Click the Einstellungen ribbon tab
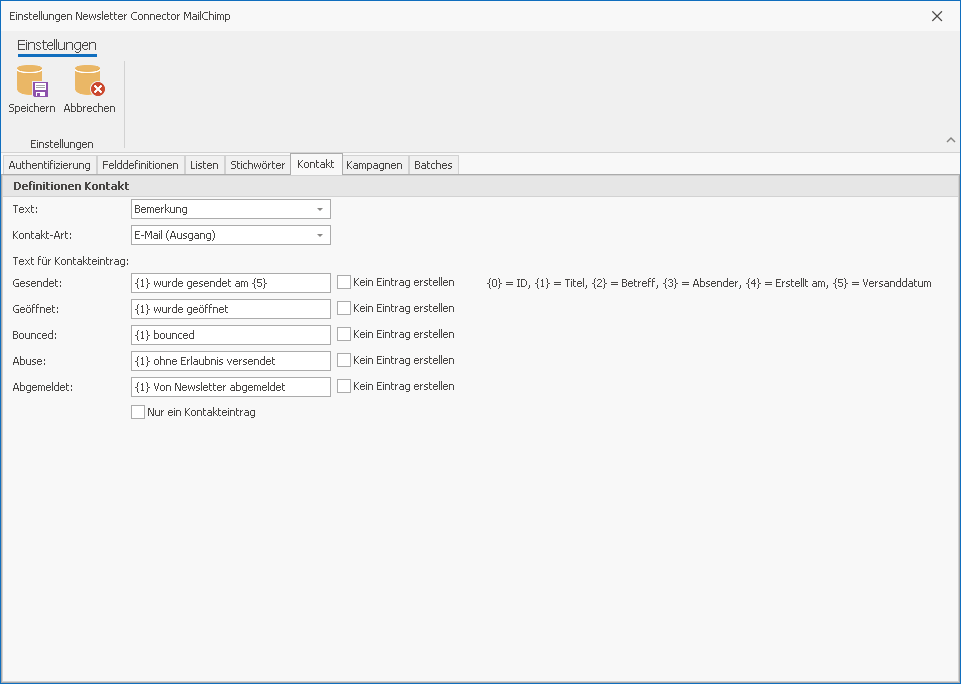Viewport: 961px width, 684px height. point(57,45)
